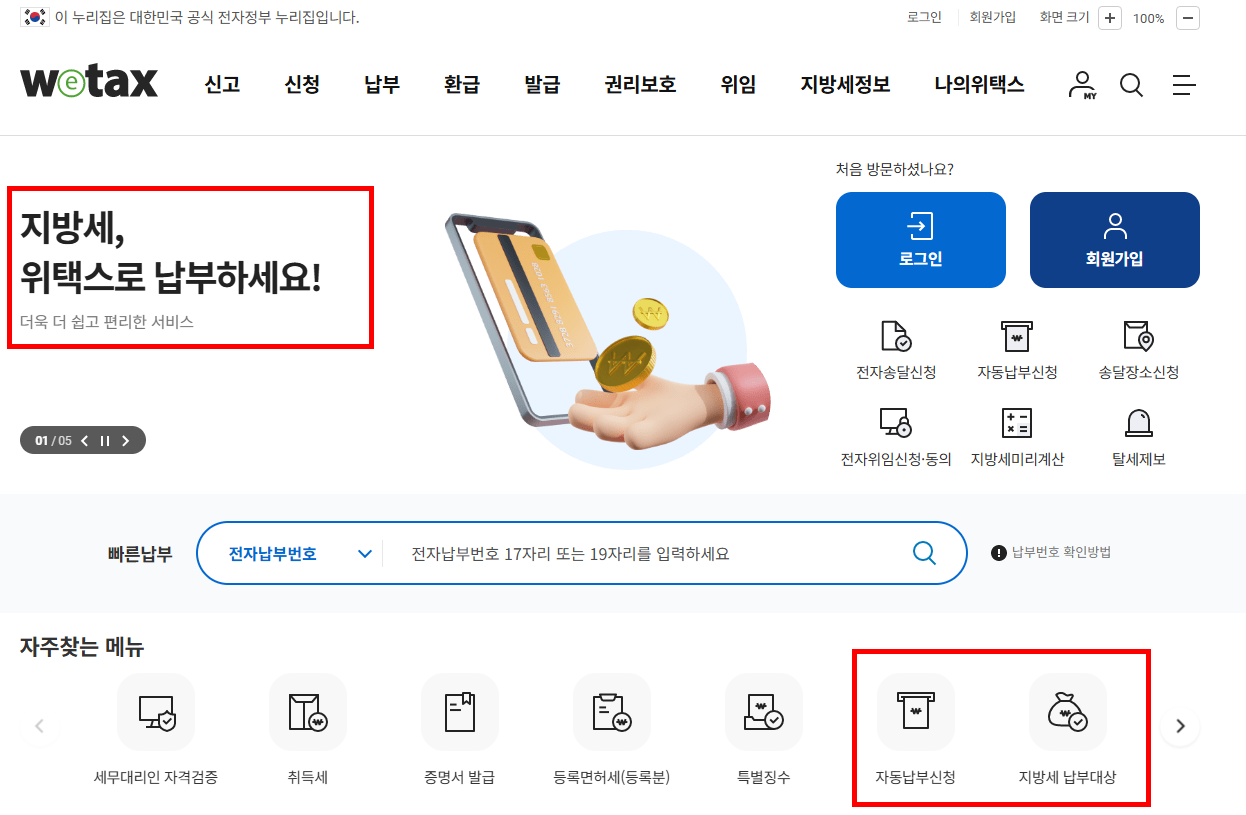Select 지방세 납부대상 money bag icon
Image resolution: width=1246 pixels, height=815 pixels.
click(1068, 712)
